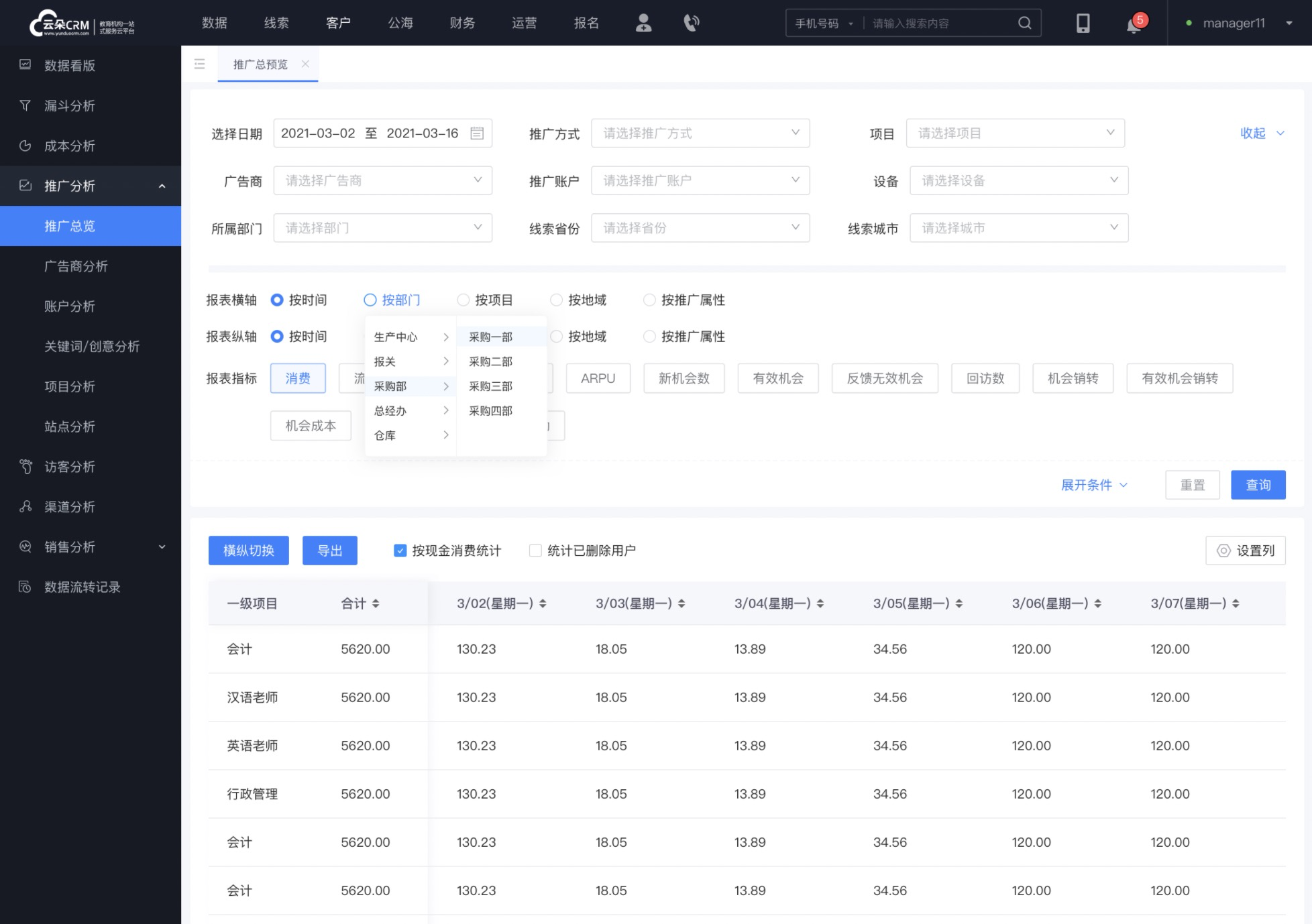Viewport: 1312px width, 924px height.
Task: Click the 数据流转记录 data flow record icon
Action: tap(26, 587)
